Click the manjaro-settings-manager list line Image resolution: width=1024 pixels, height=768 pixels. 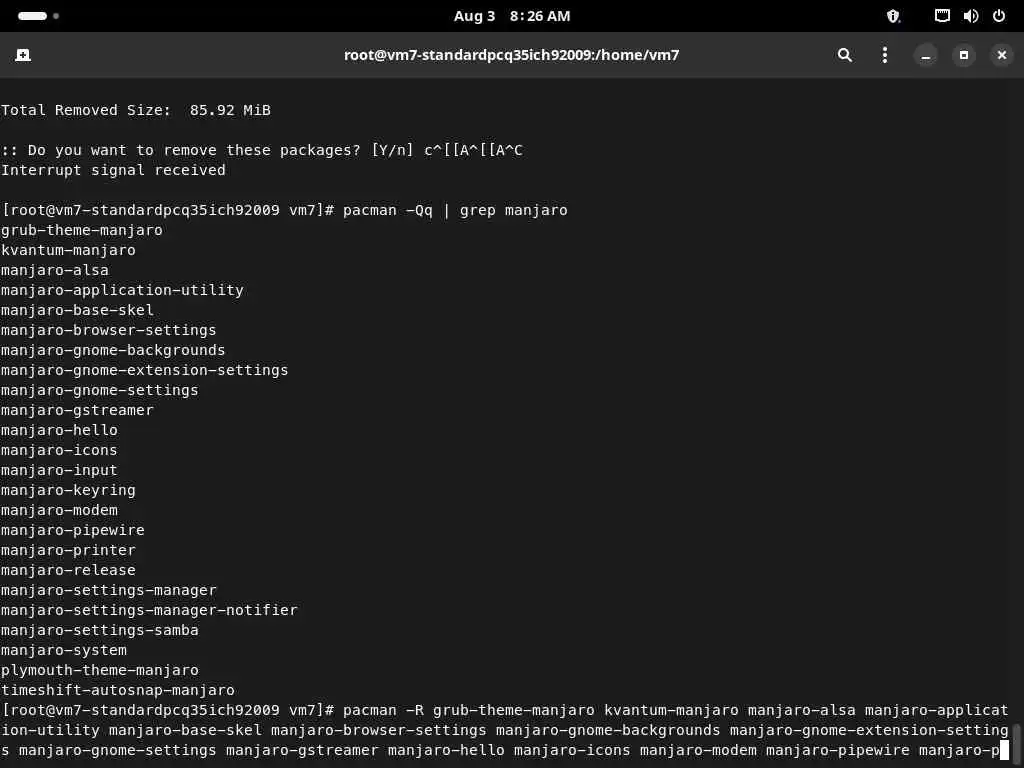108,590
